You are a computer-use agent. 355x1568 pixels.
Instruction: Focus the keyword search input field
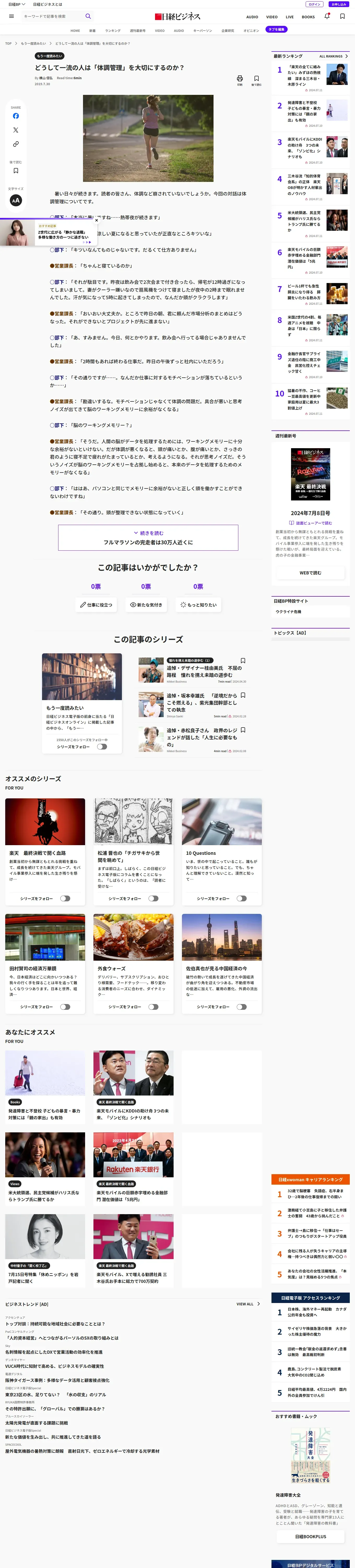point(53,16)
